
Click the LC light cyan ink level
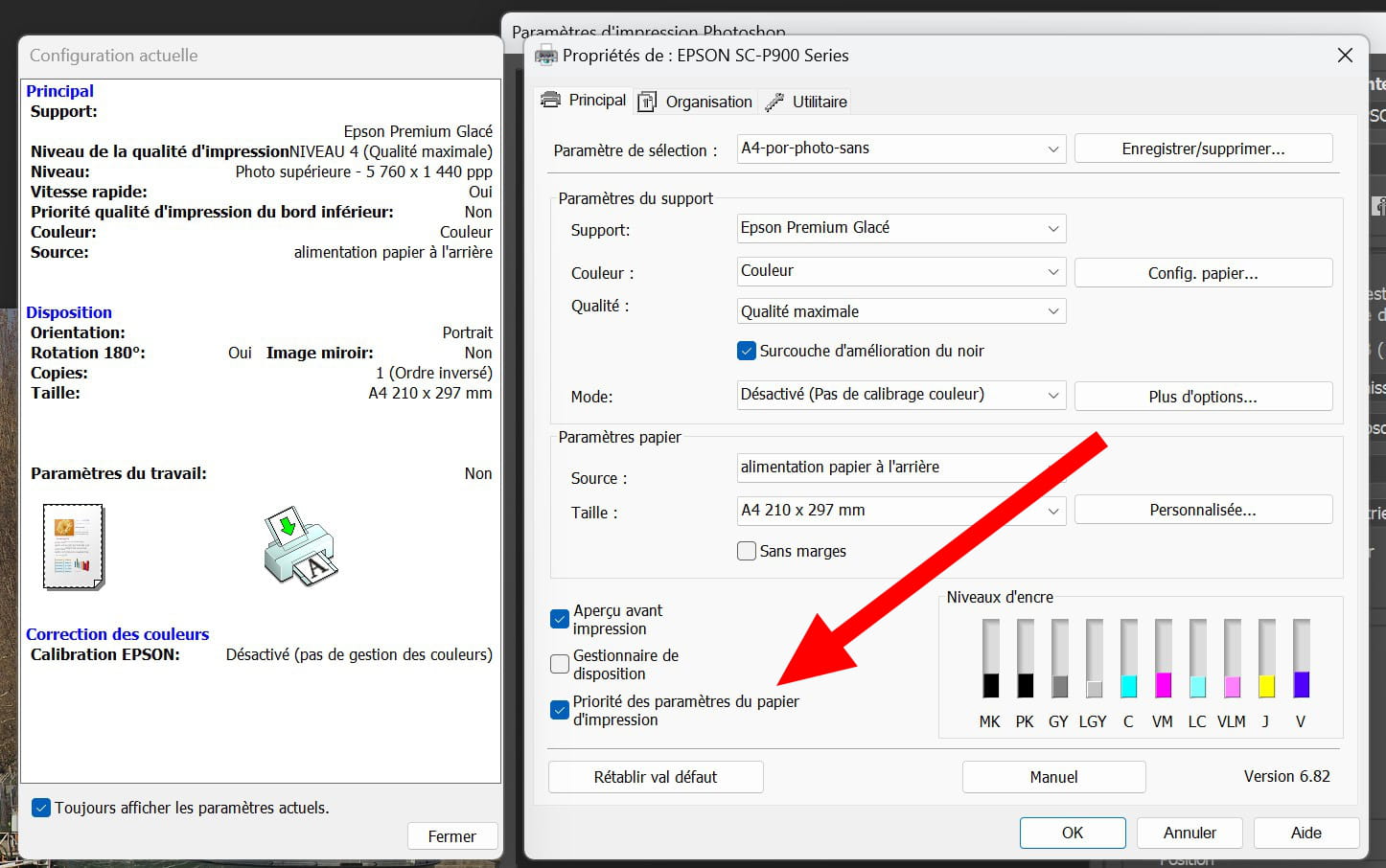tap(1198, 658)
